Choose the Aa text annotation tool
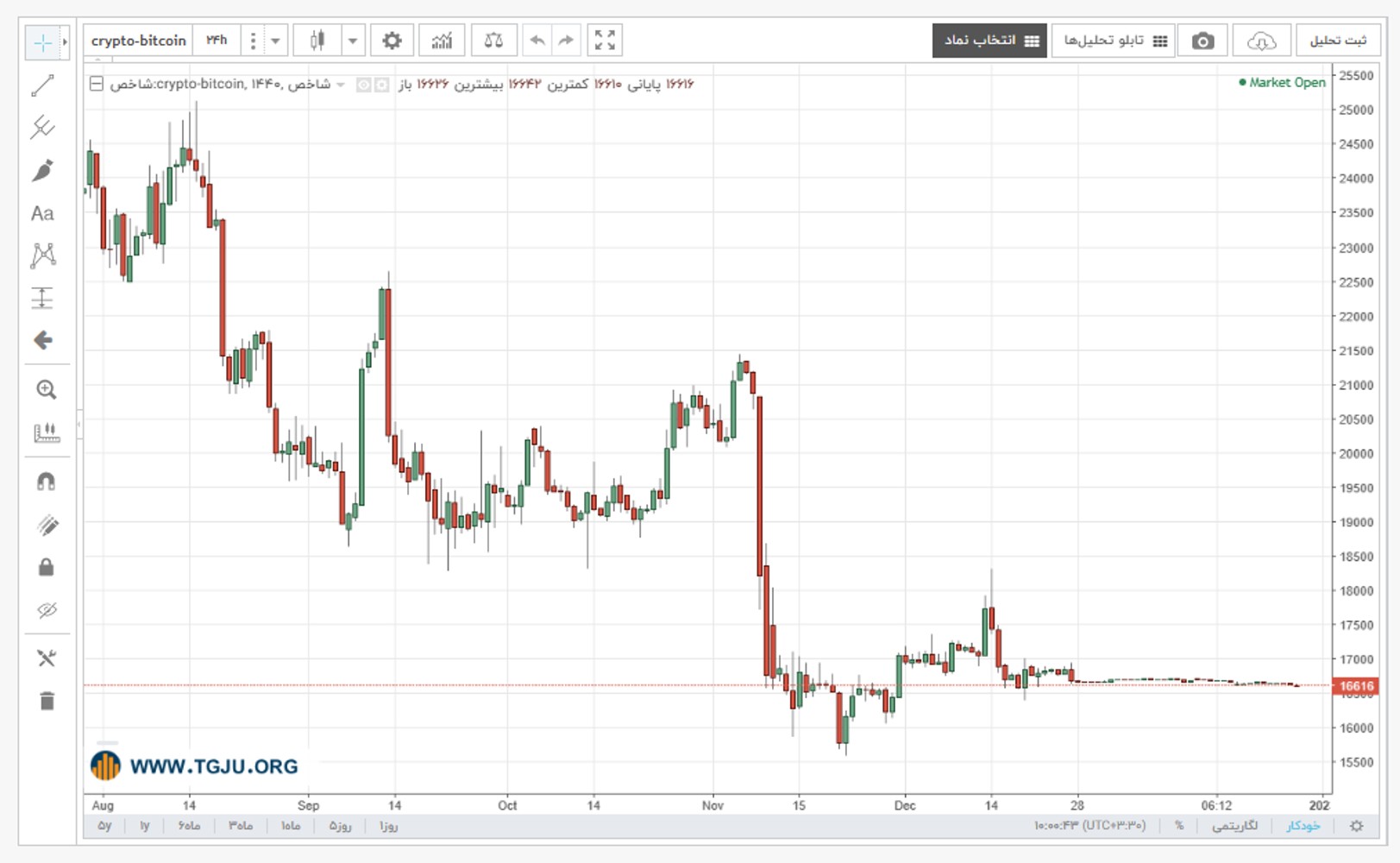This screenshot has height=863, width=1400. 42,213
